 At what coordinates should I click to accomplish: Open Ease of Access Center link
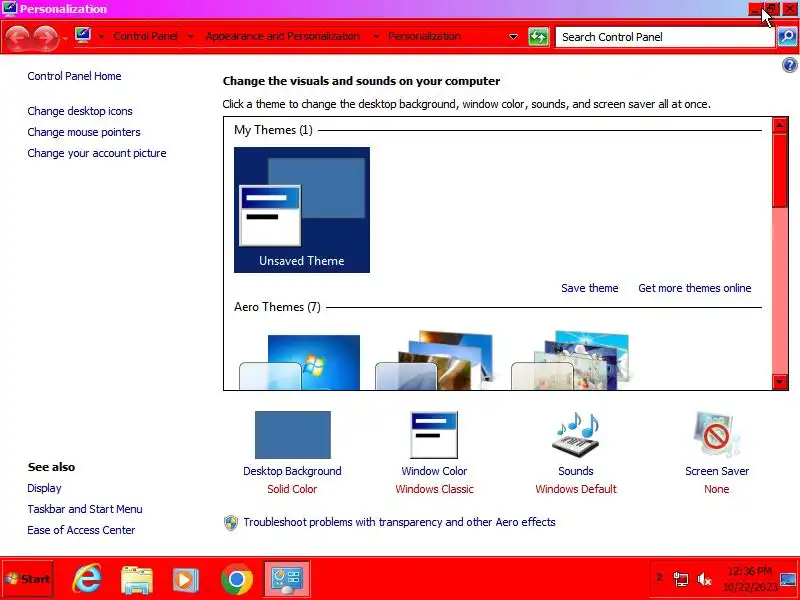point(81,530)
